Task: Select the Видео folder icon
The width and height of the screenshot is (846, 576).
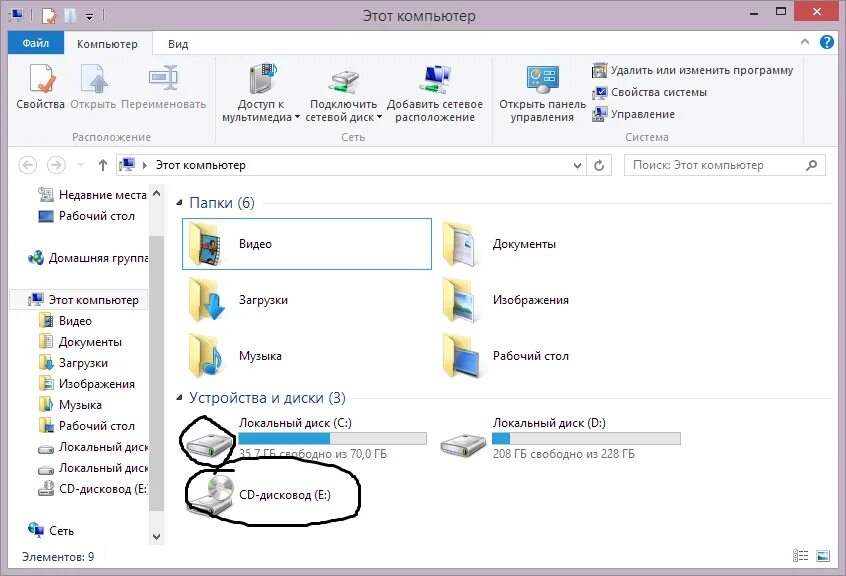Action: click(x=206, y=244)
